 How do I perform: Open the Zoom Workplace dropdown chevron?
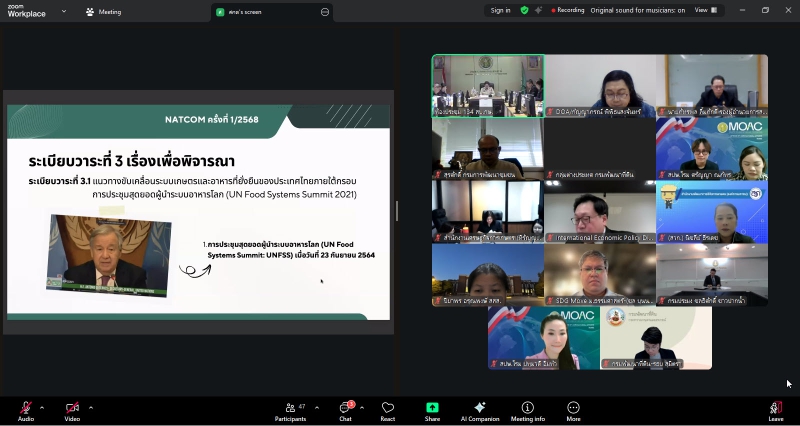click(64, 11)
